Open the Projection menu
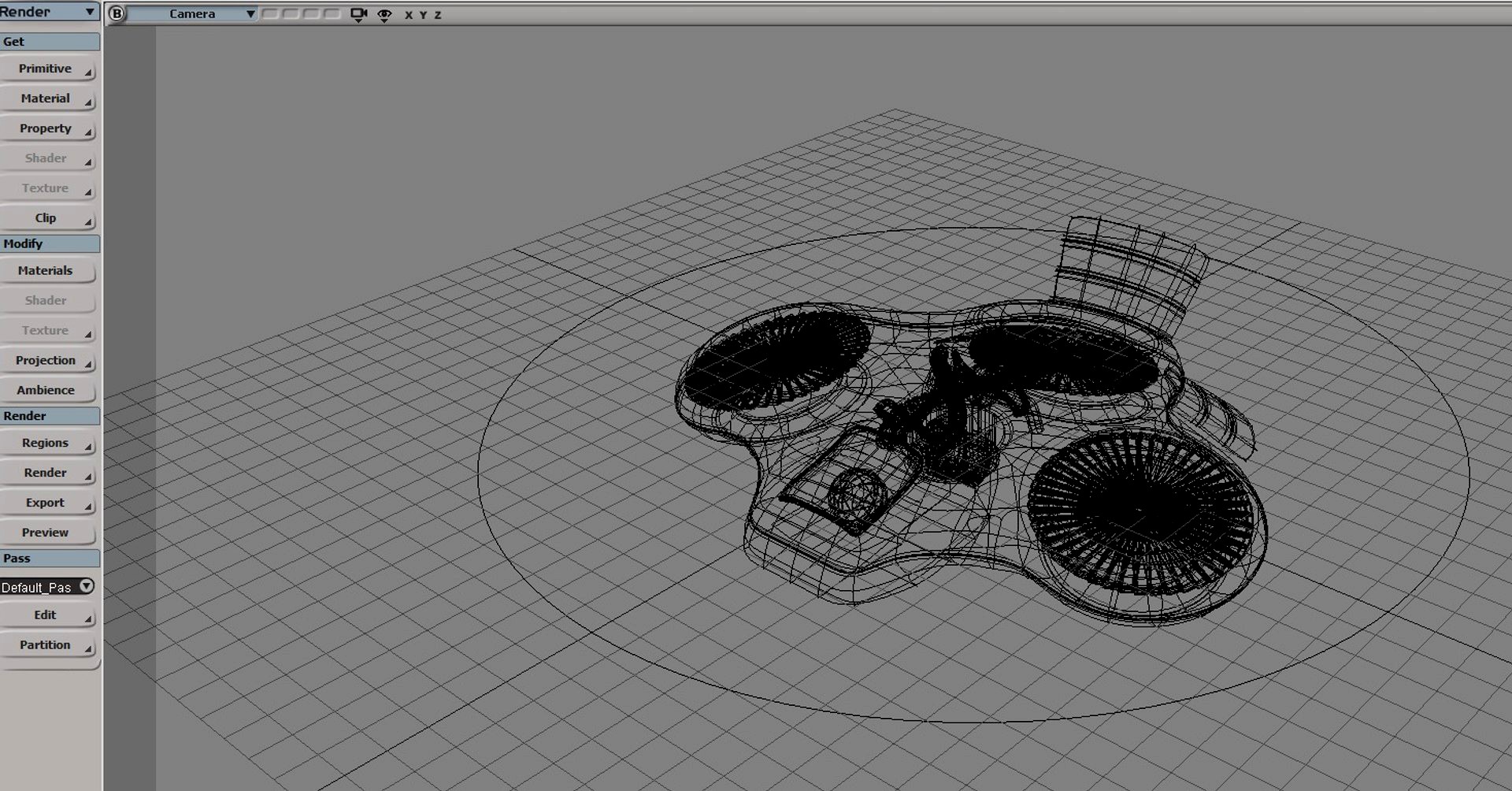The image size is (1512, 791). 48,360
